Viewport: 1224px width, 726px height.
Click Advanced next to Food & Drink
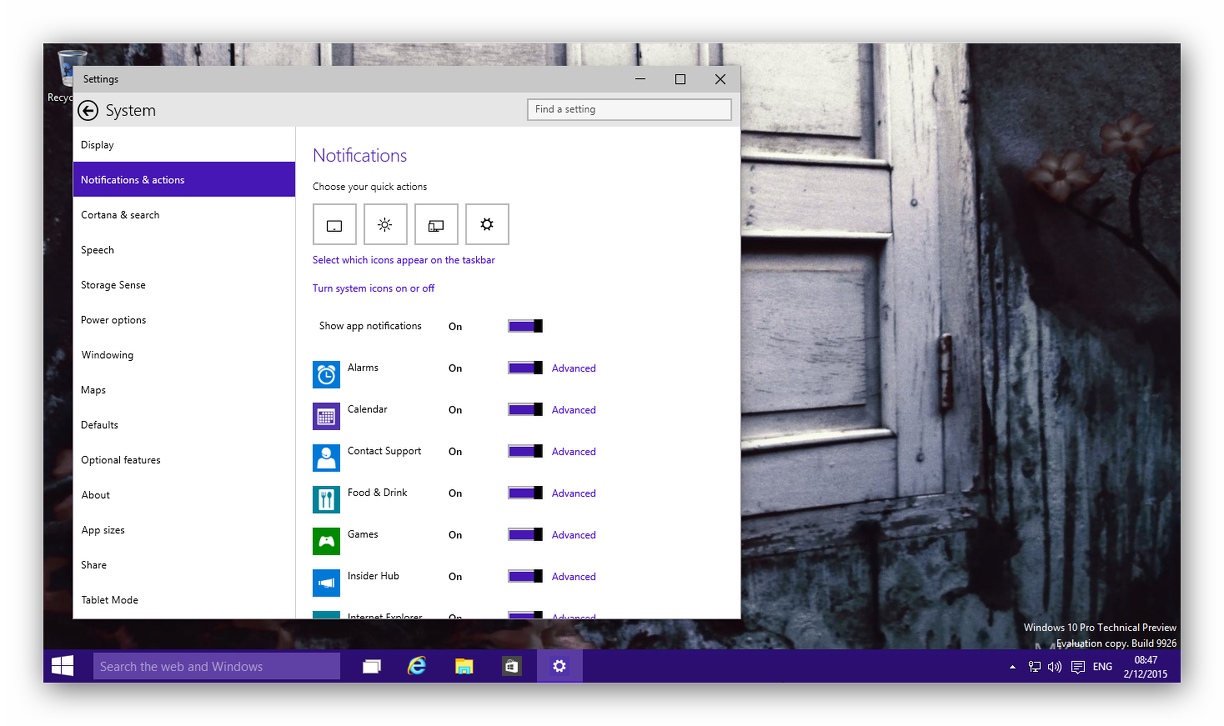(574, 493)
